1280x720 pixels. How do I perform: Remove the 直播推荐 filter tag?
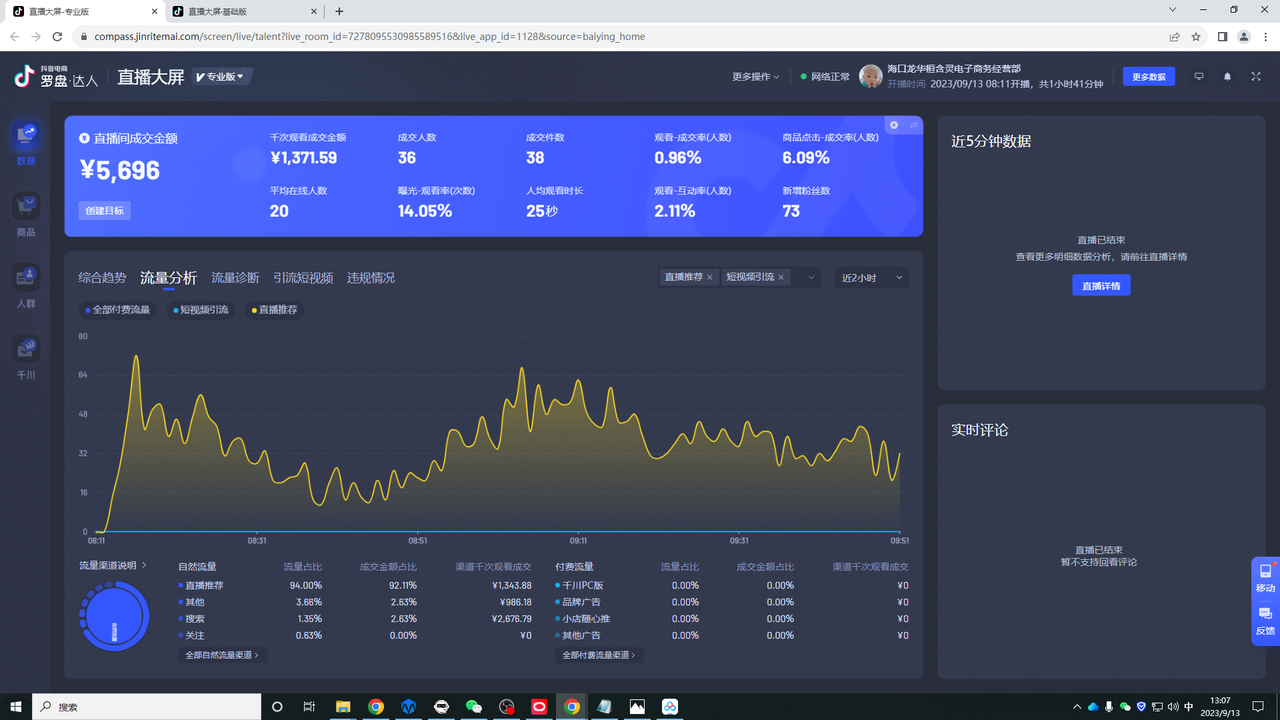point(710,277)
